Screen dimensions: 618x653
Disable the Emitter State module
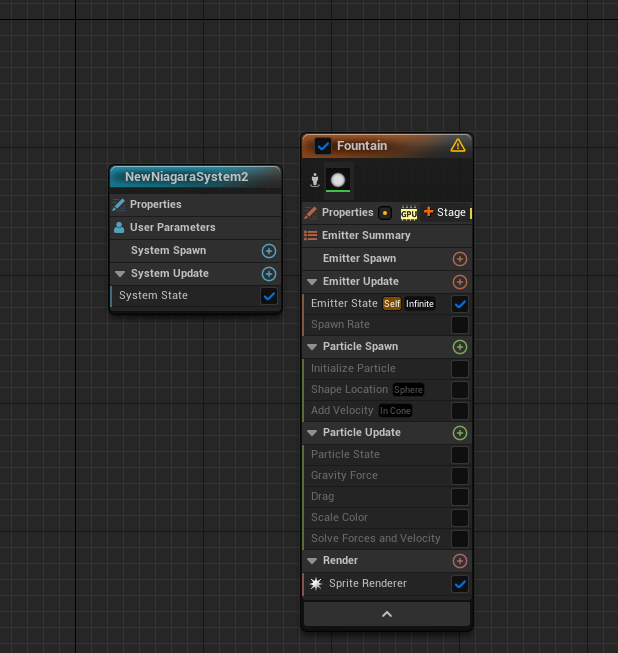(460, 304)
